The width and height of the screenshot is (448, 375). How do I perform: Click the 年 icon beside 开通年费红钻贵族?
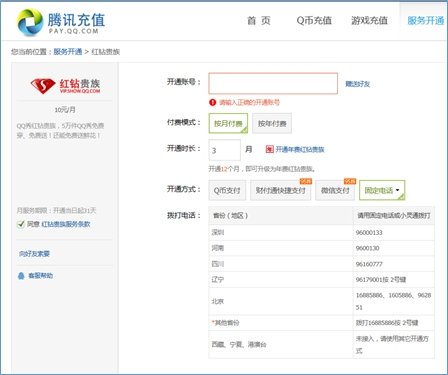269,149
